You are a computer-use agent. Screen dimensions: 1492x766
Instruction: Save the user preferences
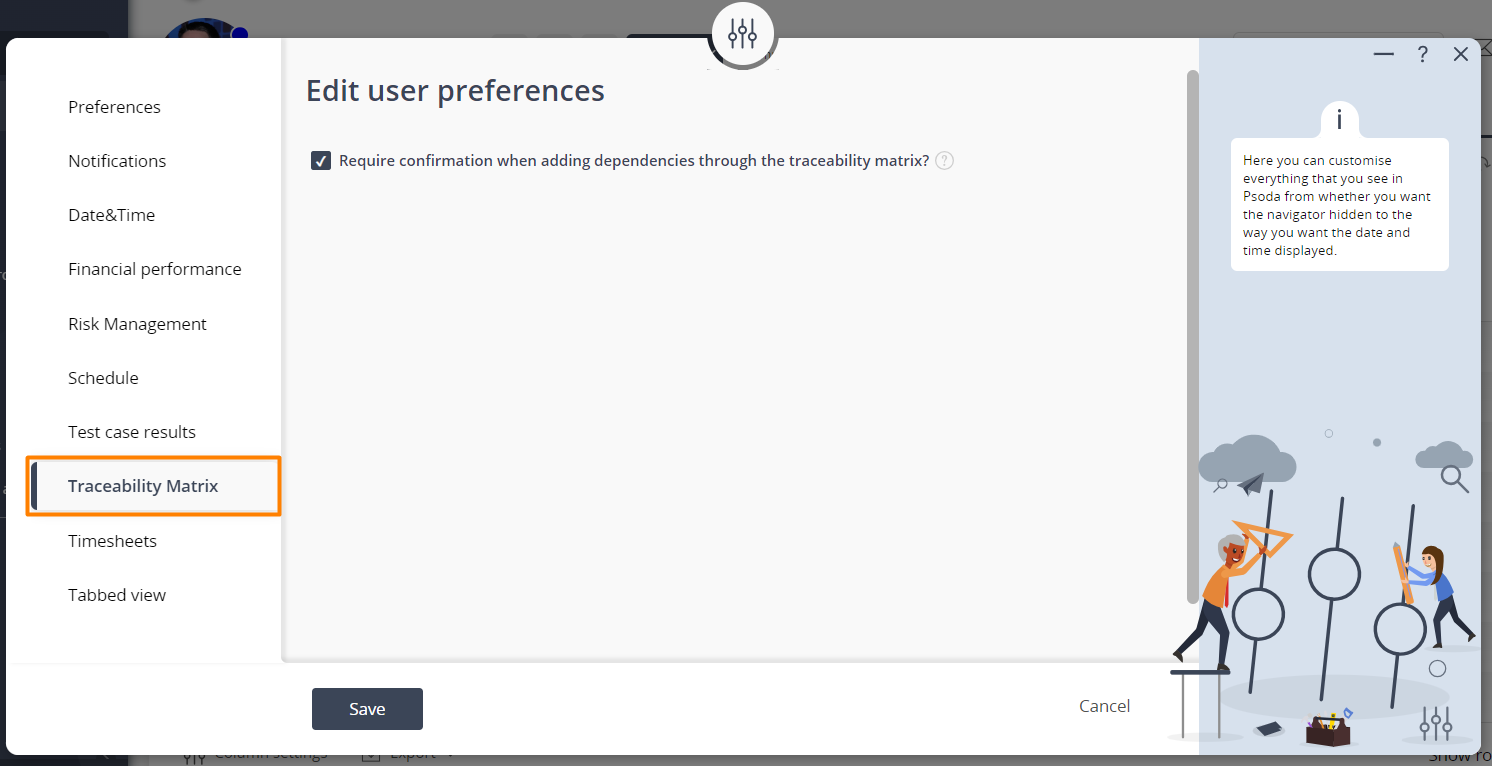[x=367, y=709]
